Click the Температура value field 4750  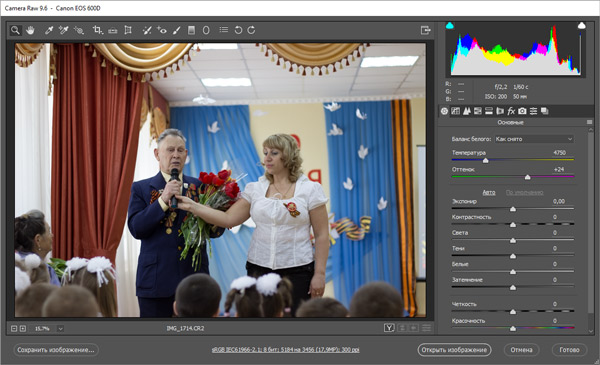coord(559,152)
